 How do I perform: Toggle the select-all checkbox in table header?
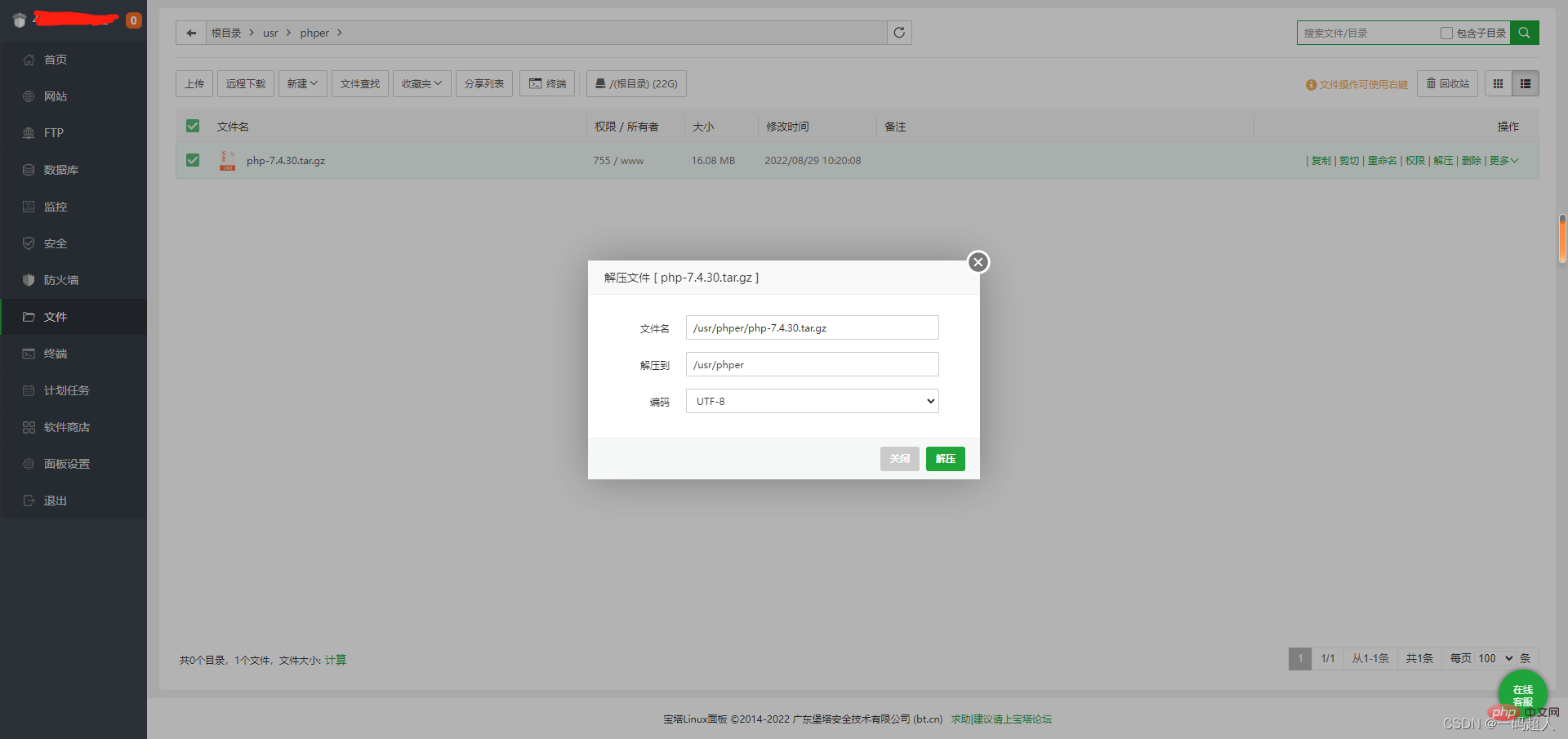(193, 126)
